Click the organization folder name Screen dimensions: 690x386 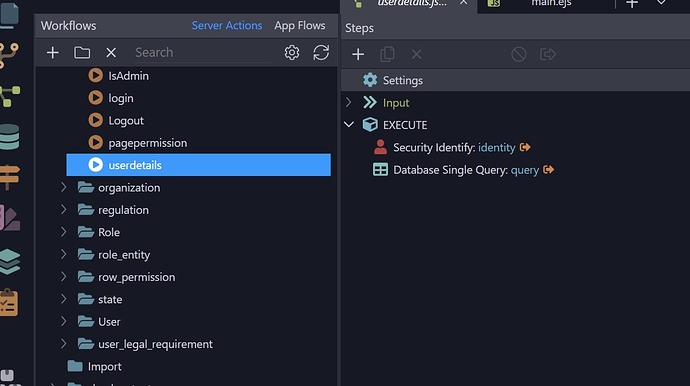(x=129, y=188)
